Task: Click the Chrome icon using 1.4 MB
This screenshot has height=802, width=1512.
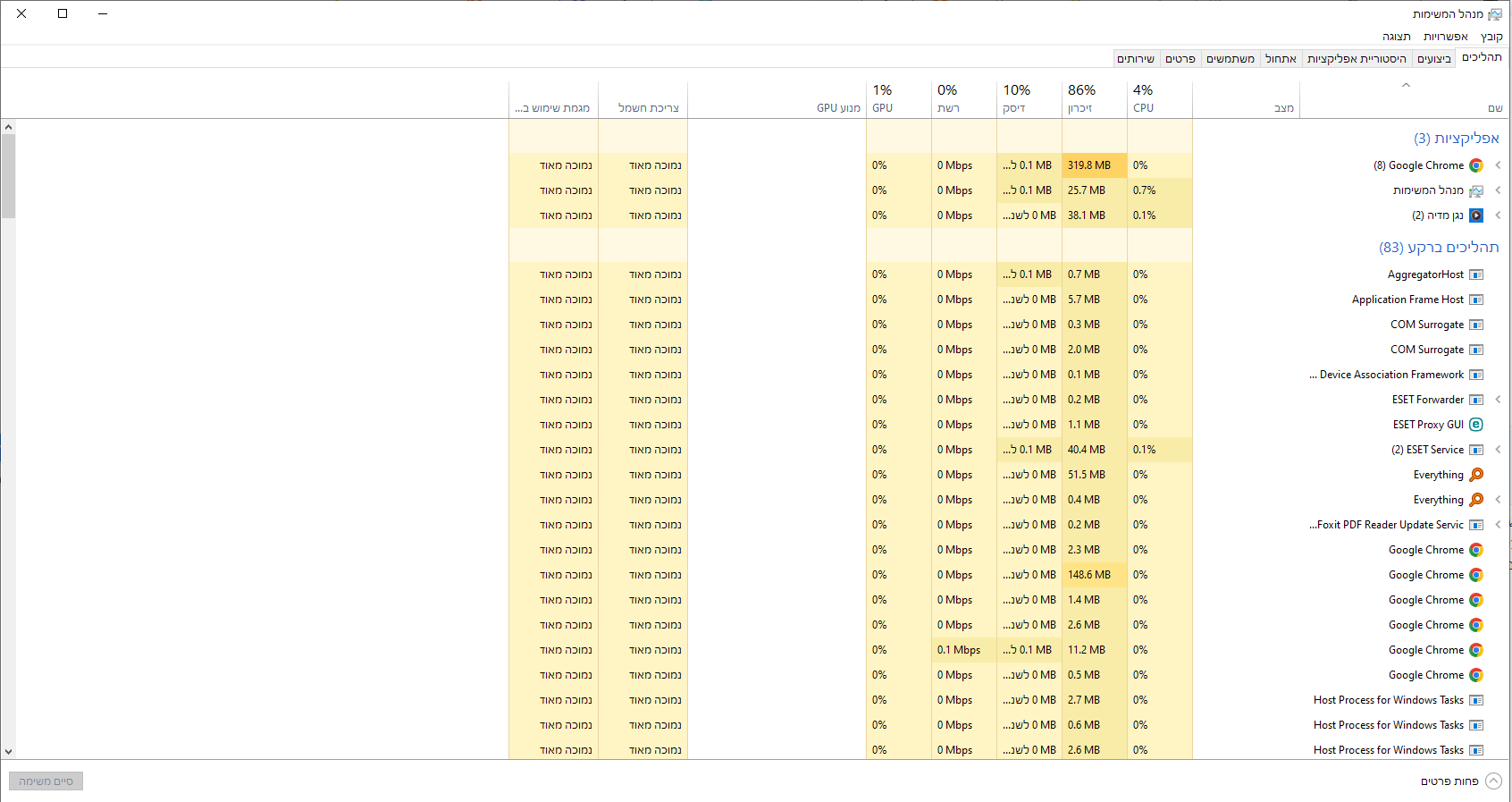Action: click(x=1476, y=600)
